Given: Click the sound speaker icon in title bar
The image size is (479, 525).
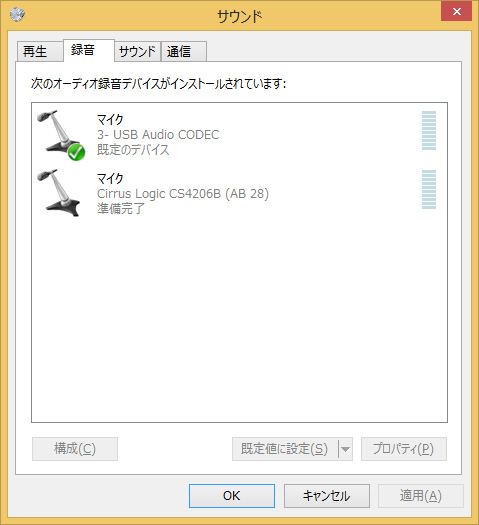Looking at the screenshot, I should pos(17,14).
